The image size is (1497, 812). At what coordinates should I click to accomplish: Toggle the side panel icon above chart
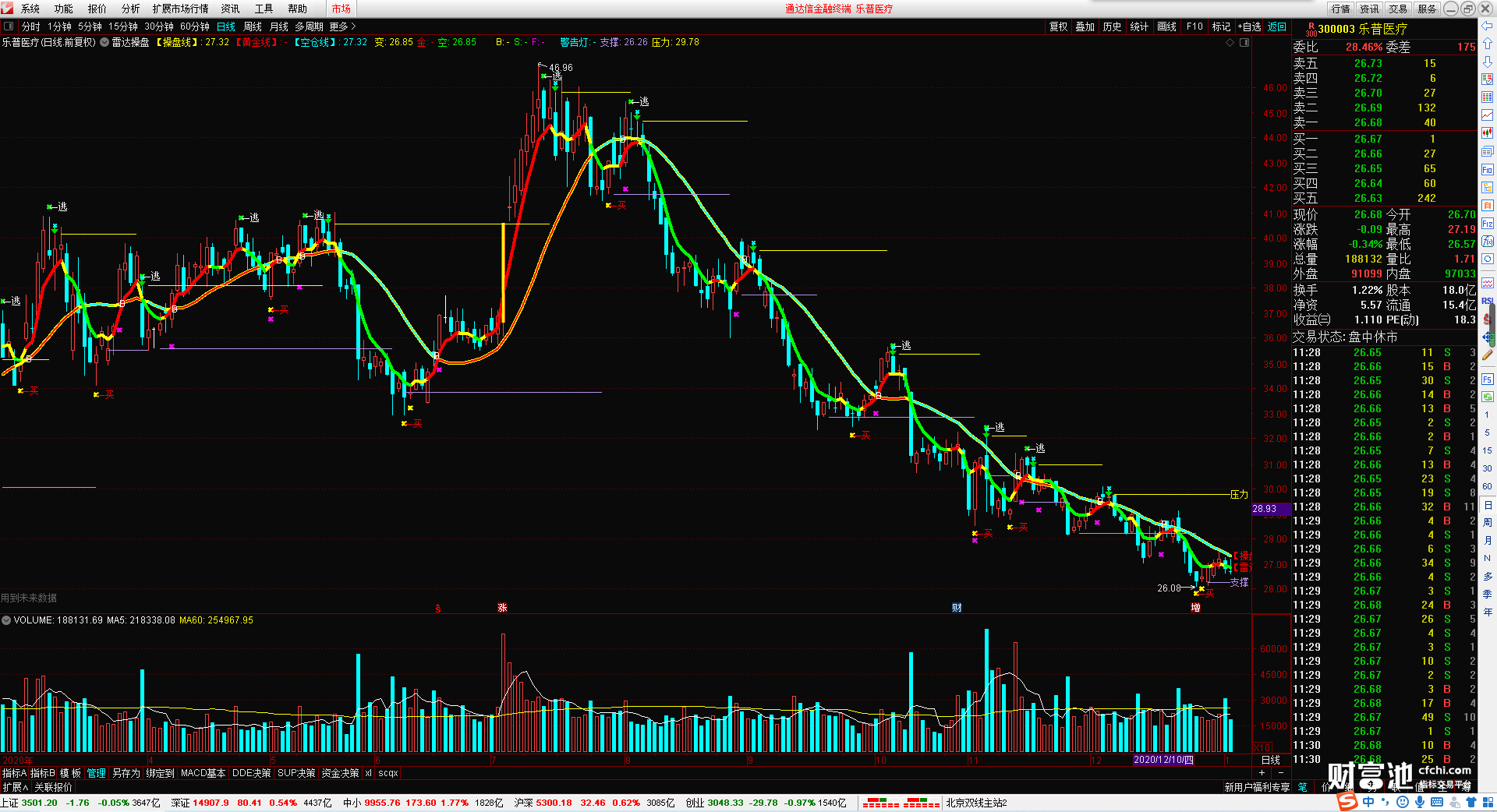[1244, 42]
